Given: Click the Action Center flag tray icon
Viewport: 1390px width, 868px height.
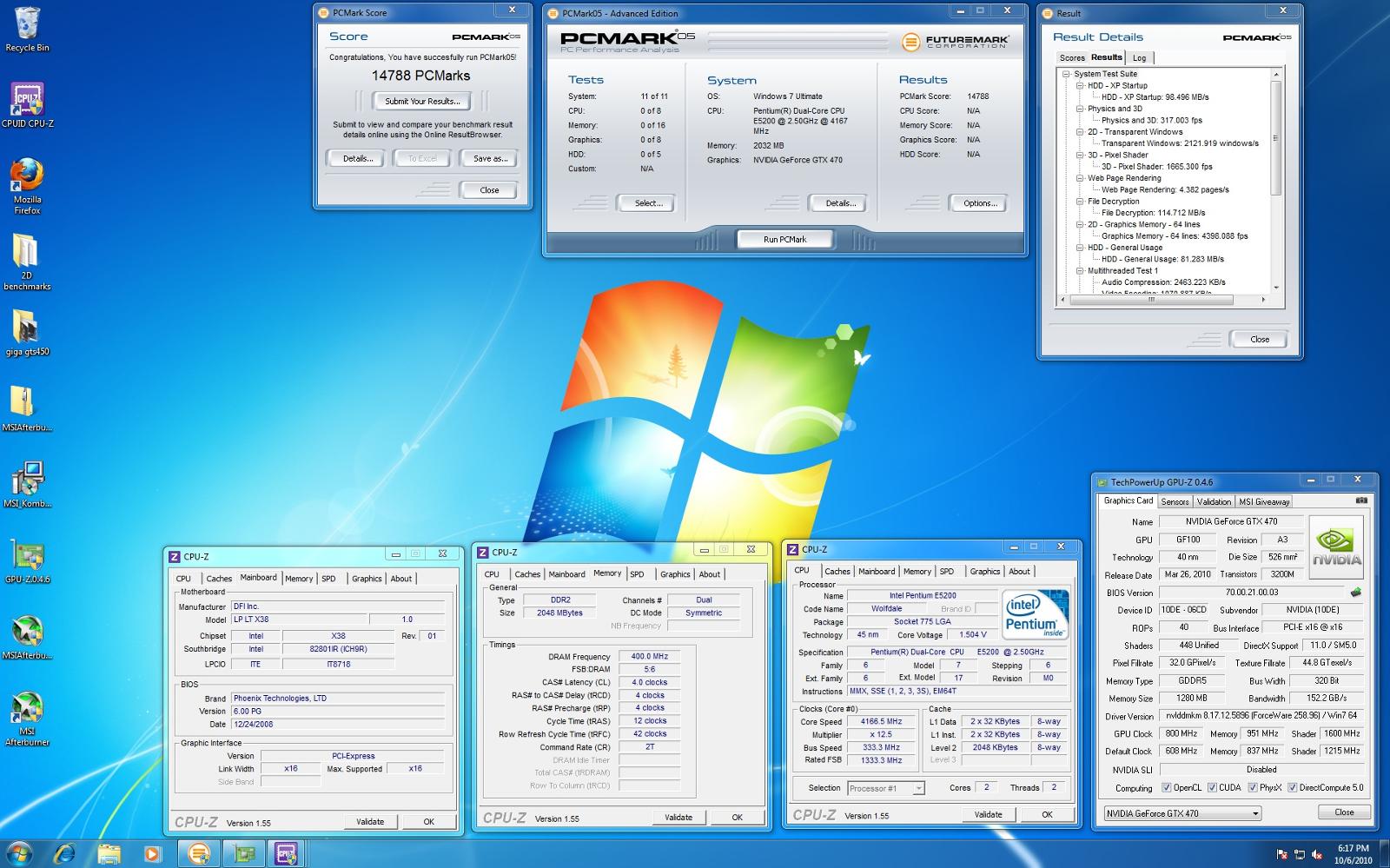Looking at the screenshot, I should click(x=1282, y=854).
